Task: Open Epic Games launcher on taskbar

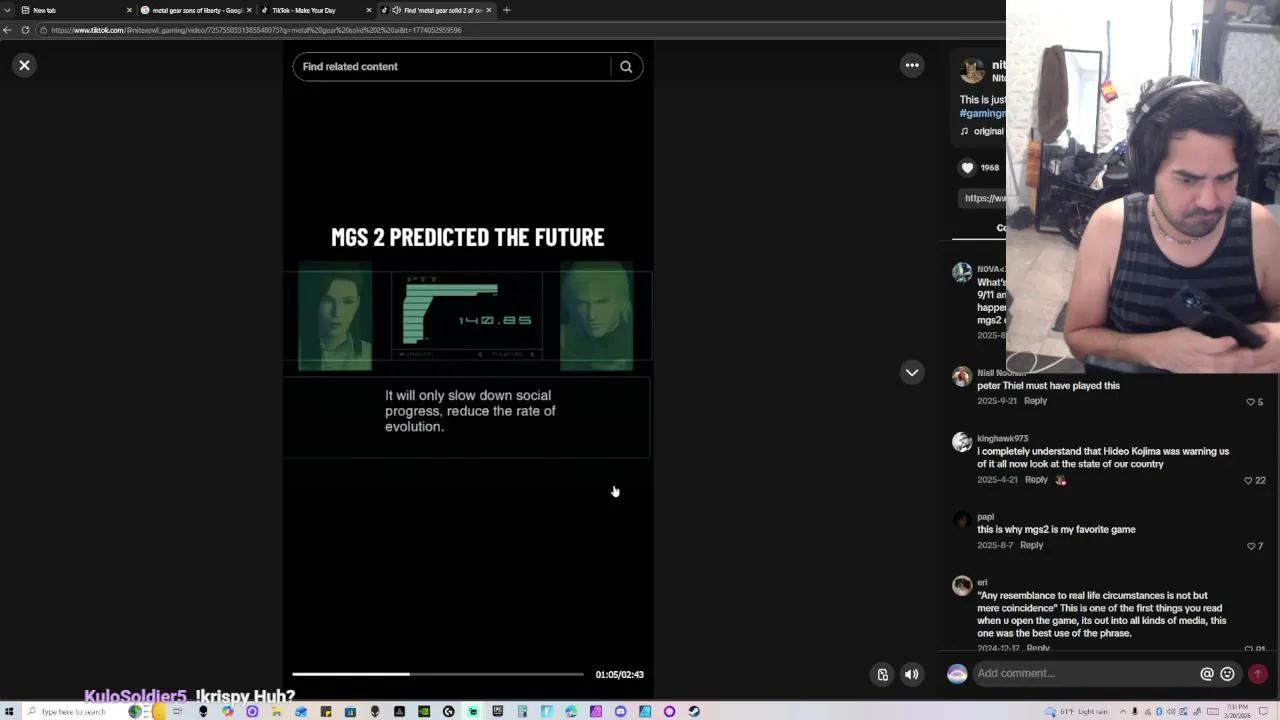Action: click(497, 711)
